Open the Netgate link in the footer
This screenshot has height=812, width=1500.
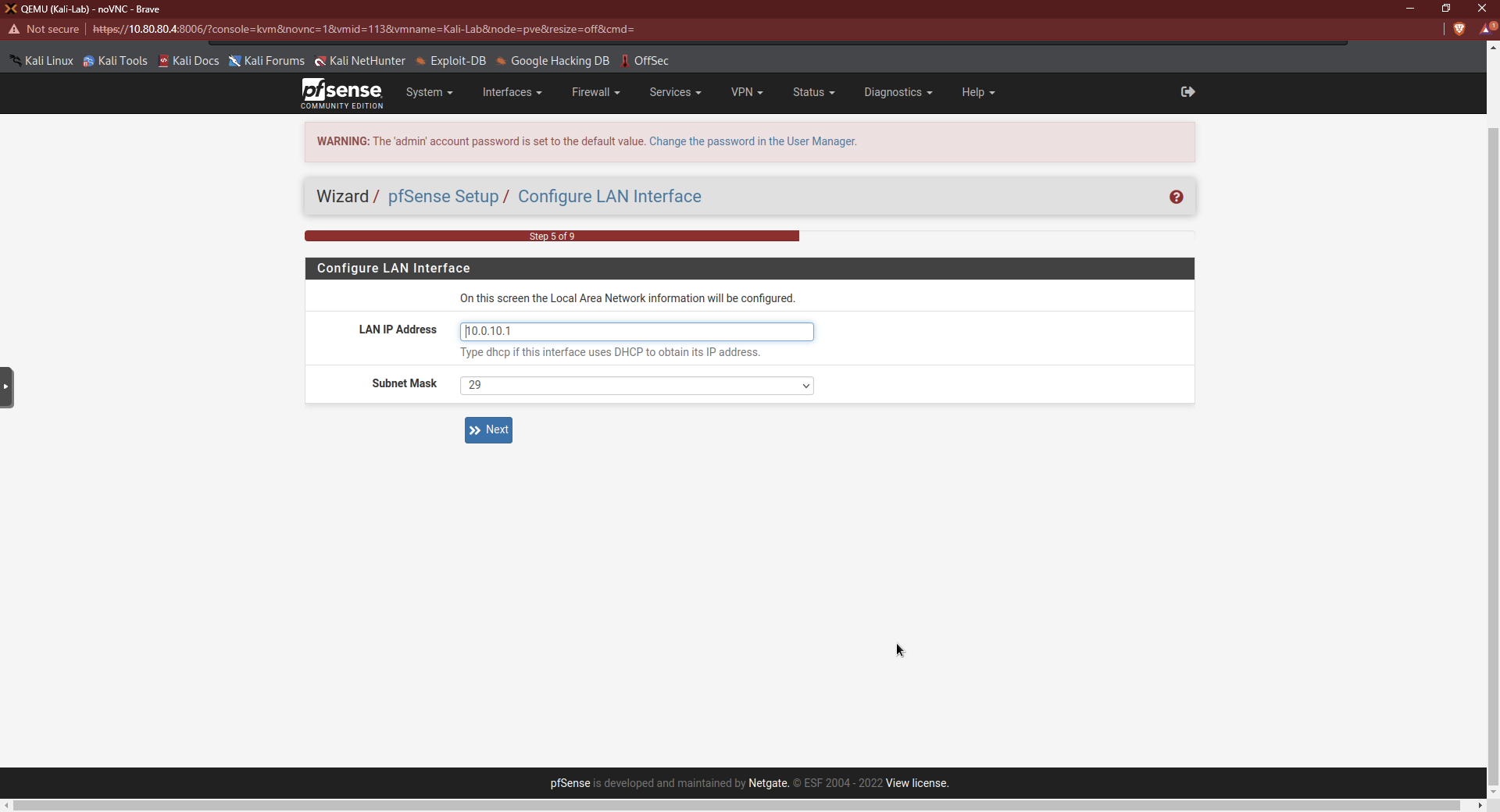click(766, 783)
